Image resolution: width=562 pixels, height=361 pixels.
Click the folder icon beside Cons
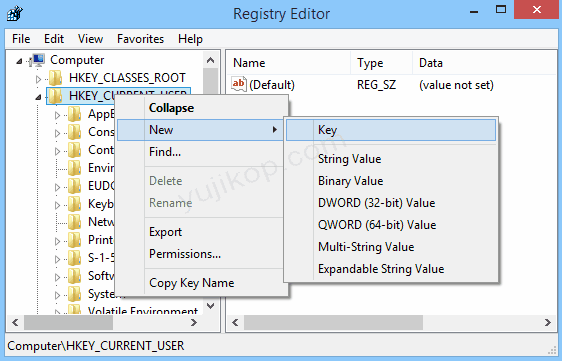coord(75,132)
